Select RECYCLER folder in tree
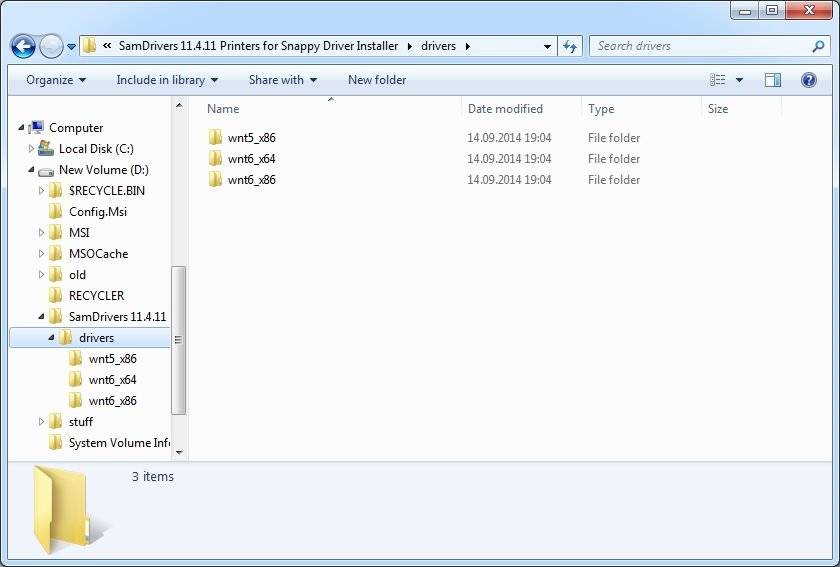840x567 pixels. [x=96, y=295]
